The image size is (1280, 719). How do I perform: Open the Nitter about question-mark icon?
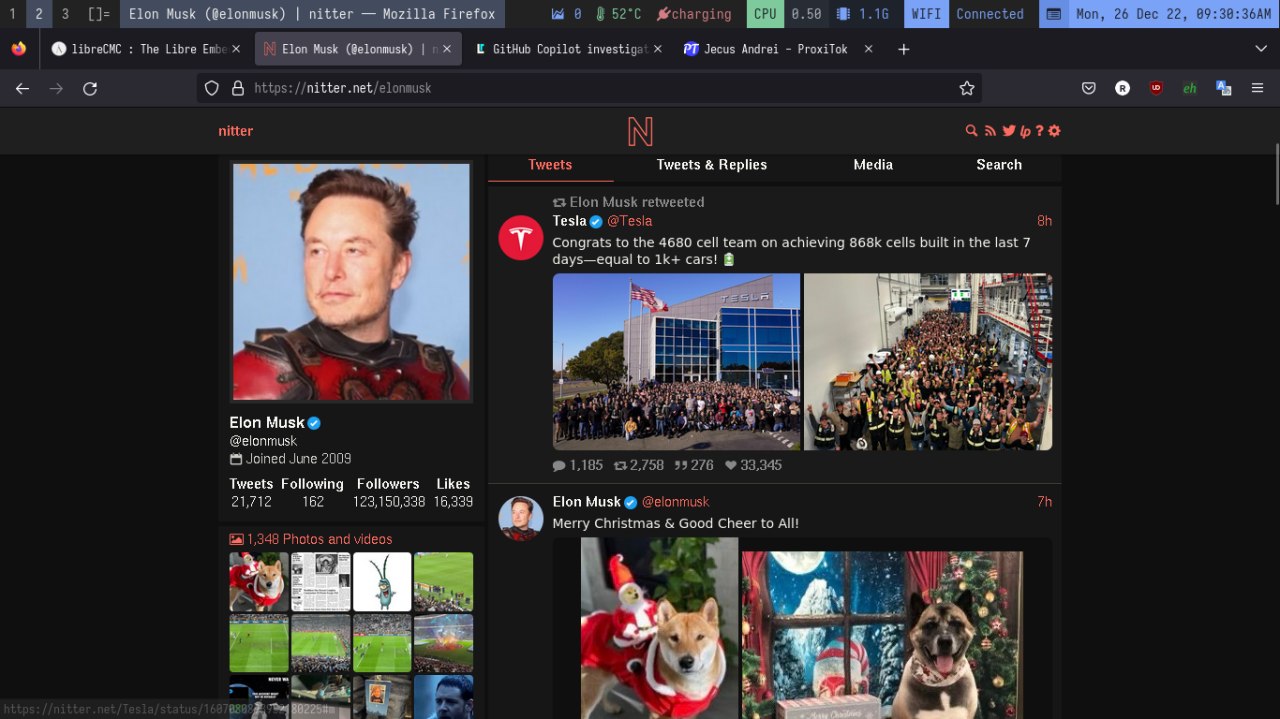click(1039, 131)
